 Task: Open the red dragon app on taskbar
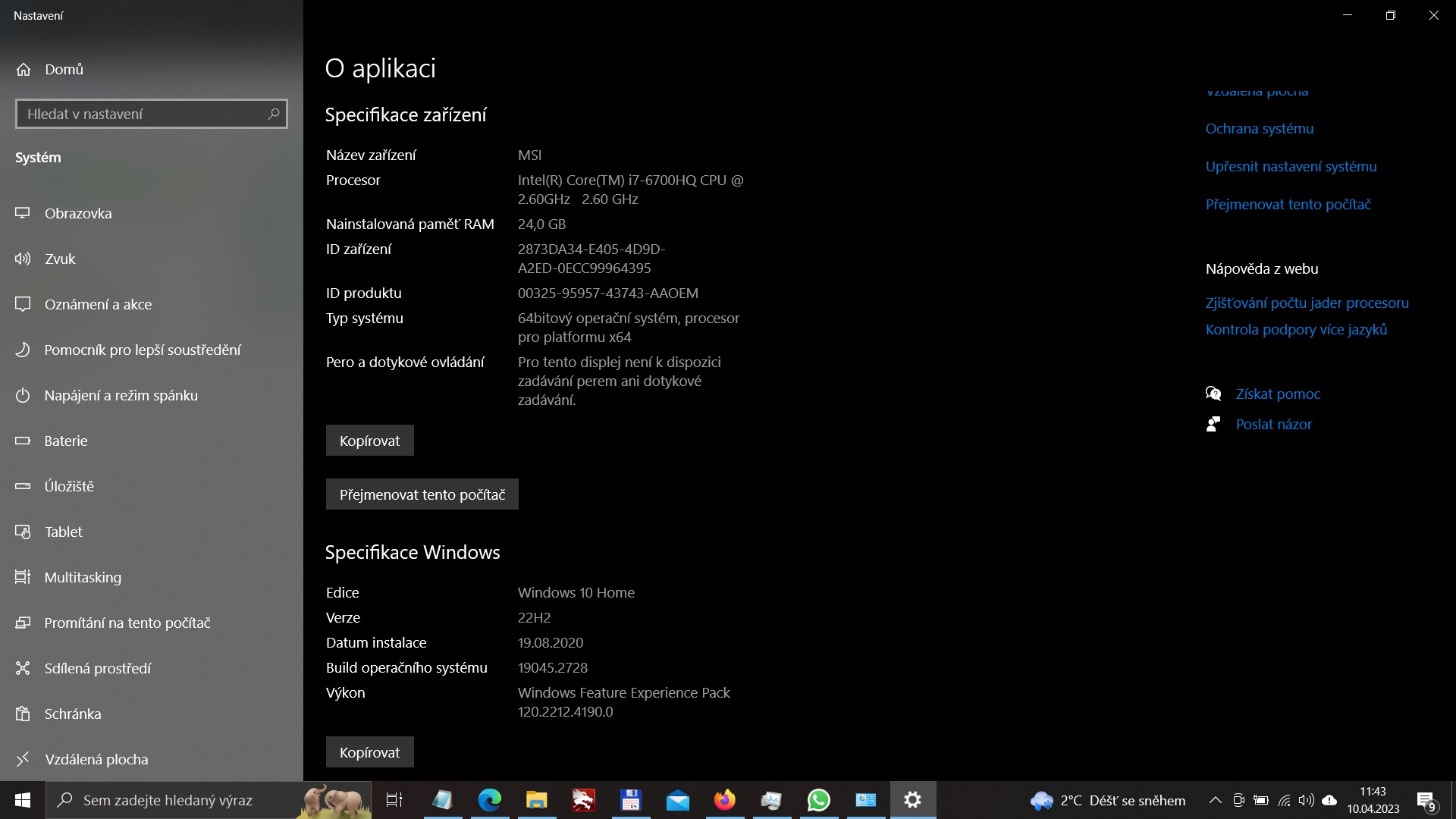584,800
